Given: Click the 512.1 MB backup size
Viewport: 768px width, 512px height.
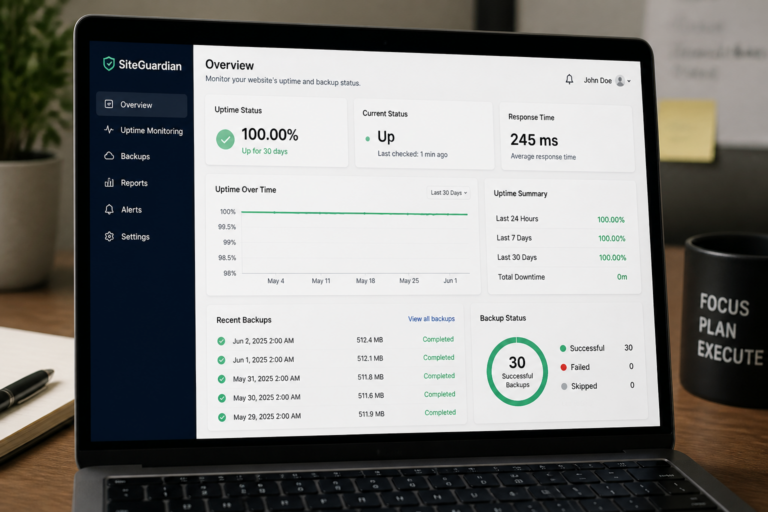Looking at the screenshot, I should click(x=370, y=359).
